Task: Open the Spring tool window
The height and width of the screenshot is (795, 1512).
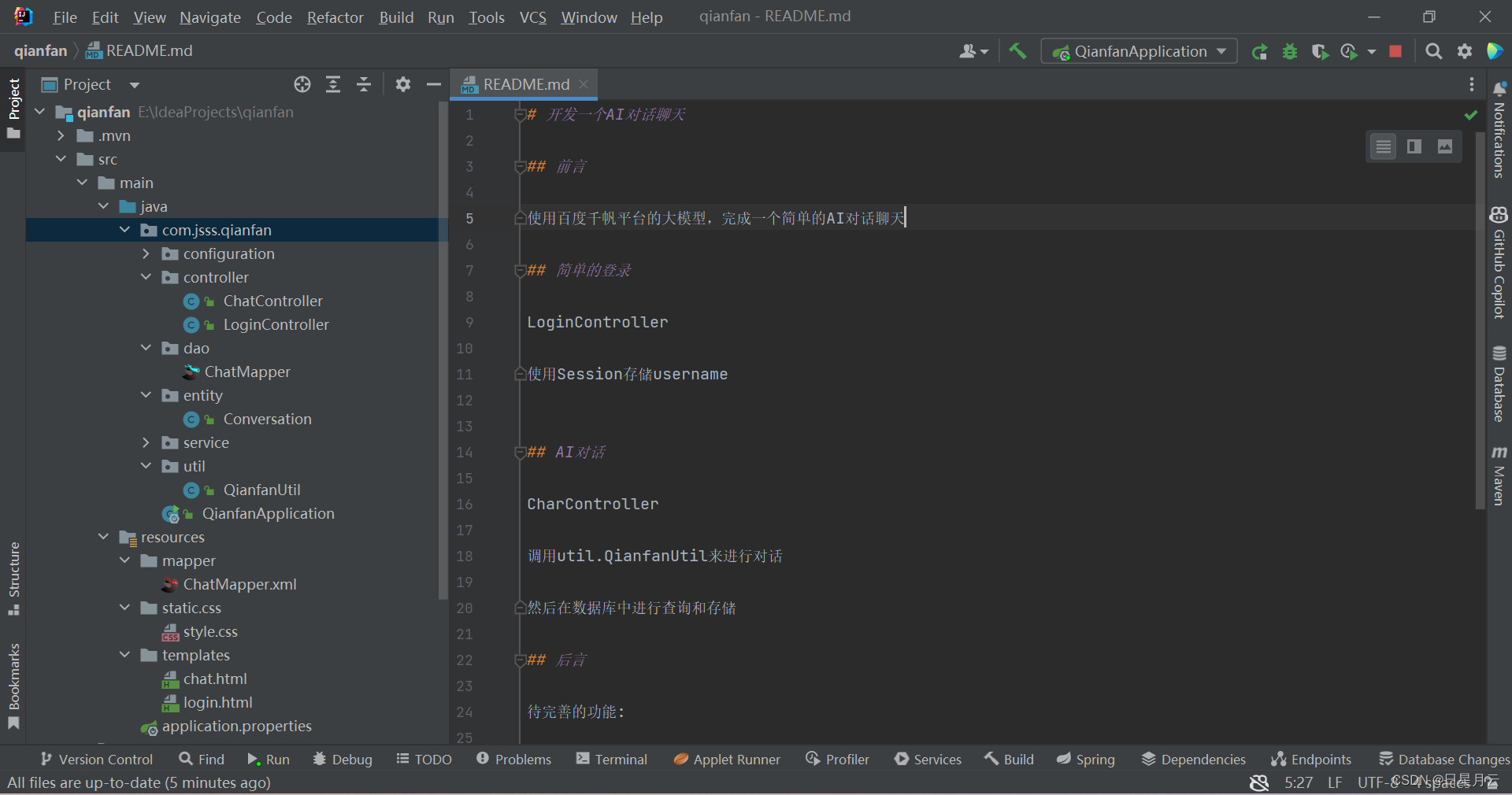Action: pyautogui.click(x=1085, y=760)
